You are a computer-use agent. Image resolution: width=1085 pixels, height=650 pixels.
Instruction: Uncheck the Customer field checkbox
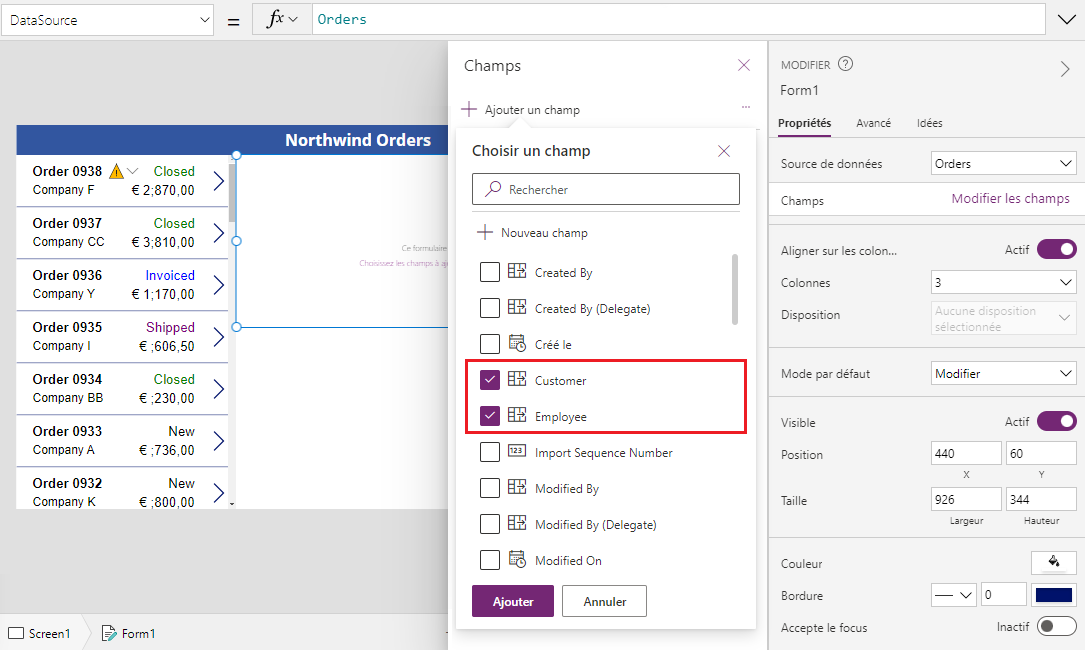click(490, 379)
